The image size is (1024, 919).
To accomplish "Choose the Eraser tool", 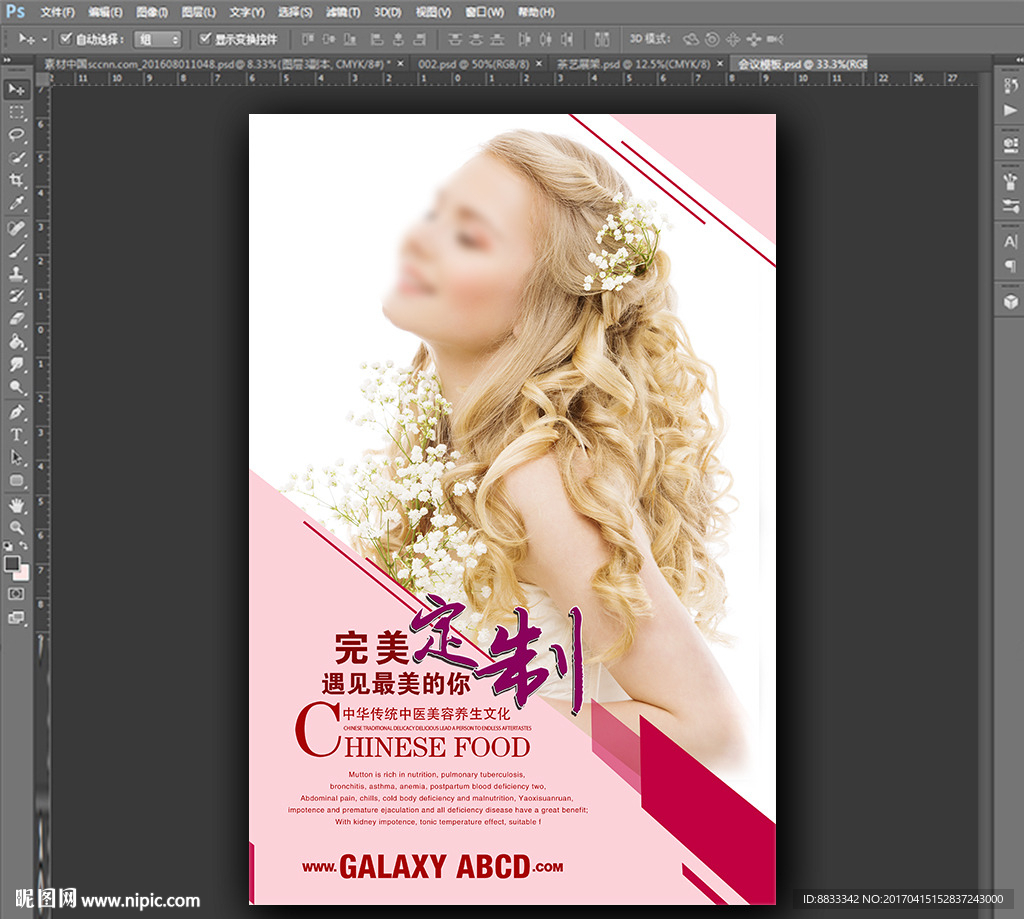I will pos(17,319).
